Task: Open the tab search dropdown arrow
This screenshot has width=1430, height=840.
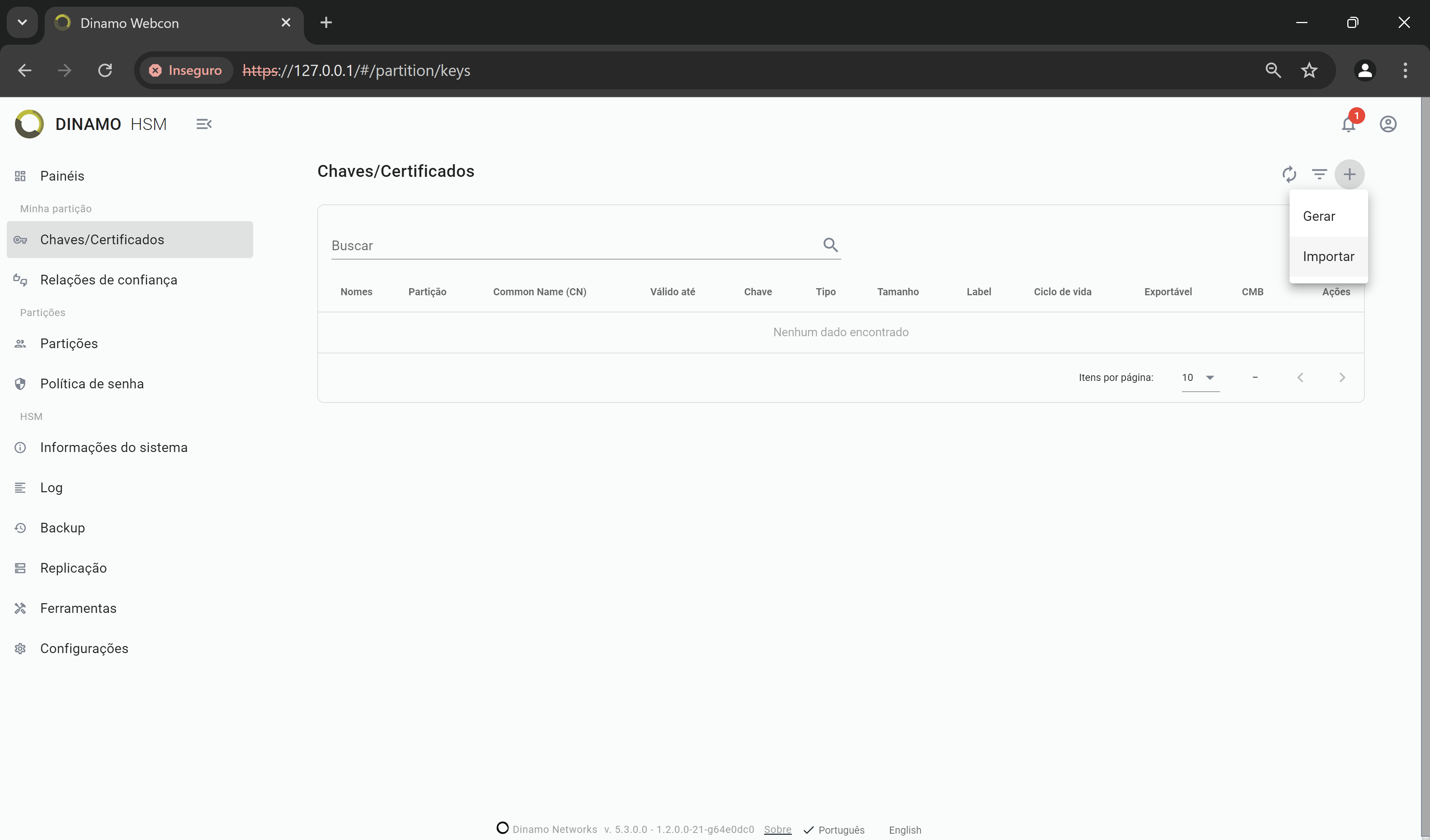Action: [22, 22]
